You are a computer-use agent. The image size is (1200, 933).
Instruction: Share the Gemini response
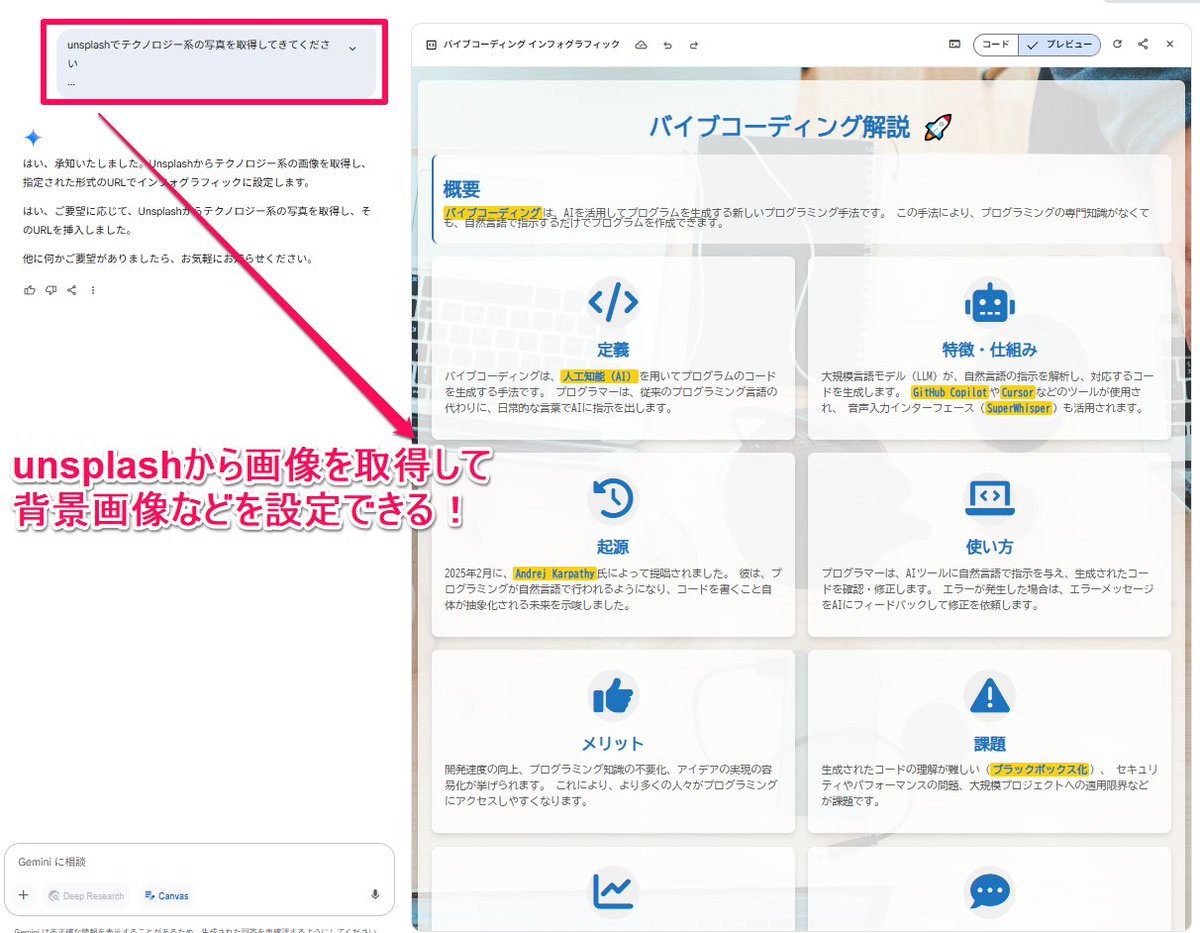[x=72, y=290]
